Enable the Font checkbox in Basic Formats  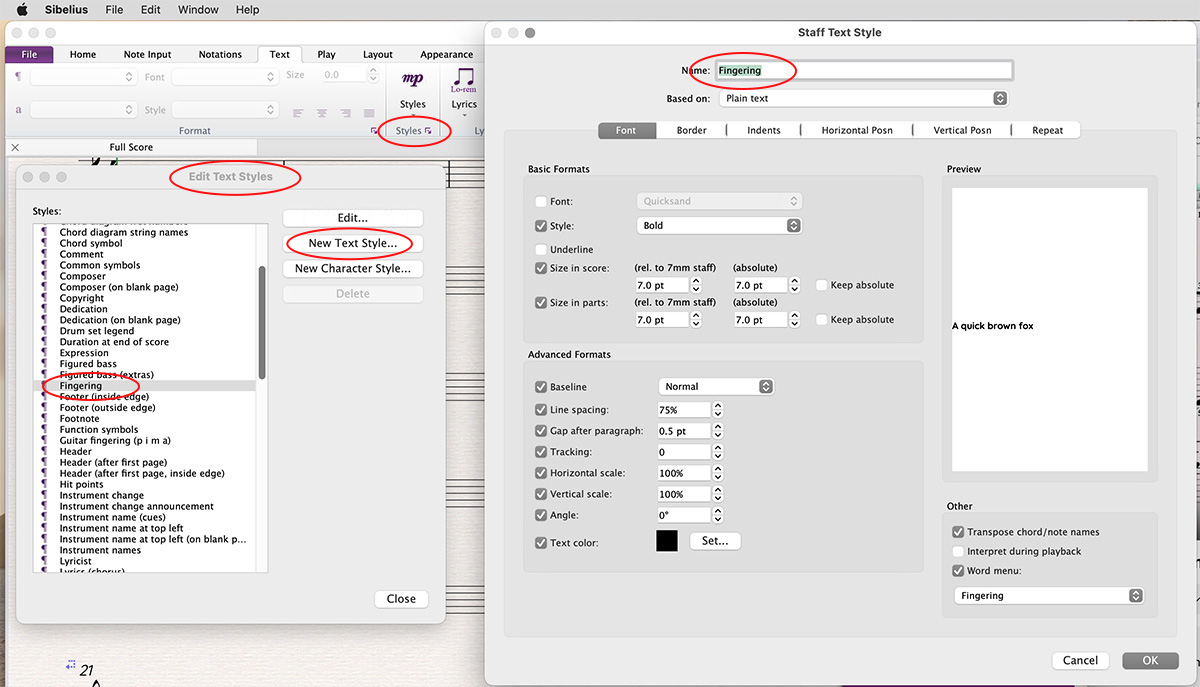tap(541, 201)
